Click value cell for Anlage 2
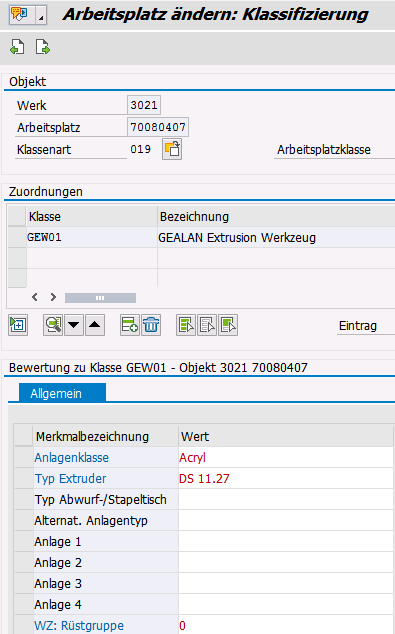395x634 pixels. [286, 563]
